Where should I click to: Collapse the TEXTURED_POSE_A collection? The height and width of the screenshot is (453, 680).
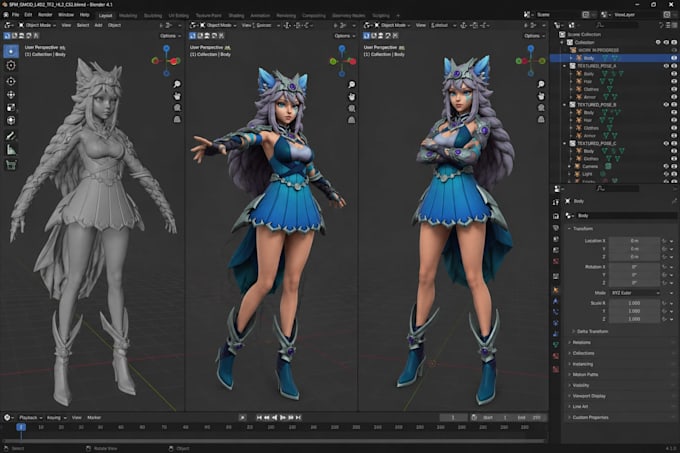click(565, 66)
